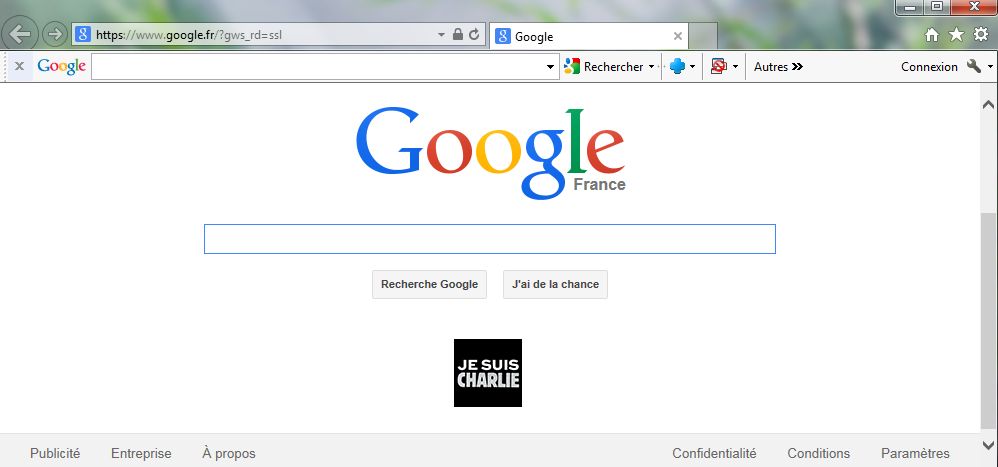998x467 pixels.
Task: Expand the popup blocker dropdown arrow
Action: [x=735, y=67]
